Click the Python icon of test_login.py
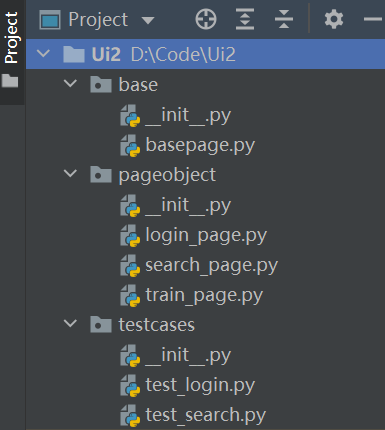 click(x=130, y=386)
